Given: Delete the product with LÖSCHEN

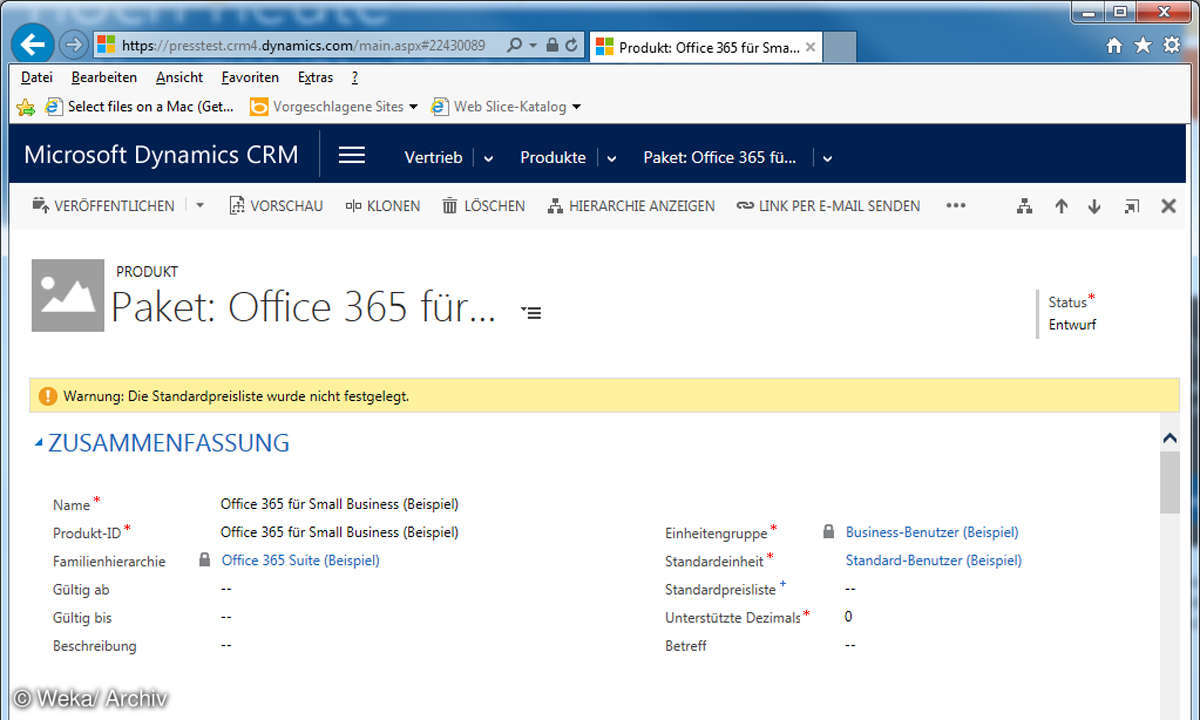Looking at the screenshot, I should point(483,206).
